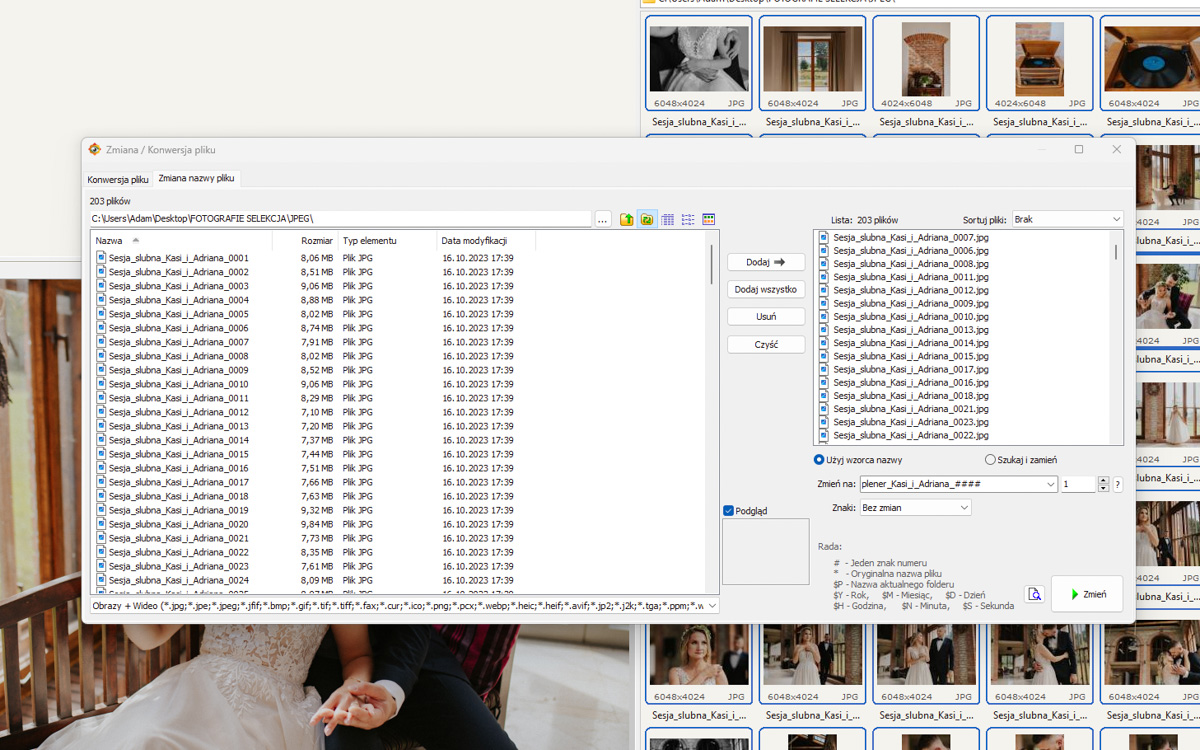
Task: Click file icon of Sesja_slubna_Kasi_i_Adriana_0007.jpg in list
Action: click(x=825, y=237)
